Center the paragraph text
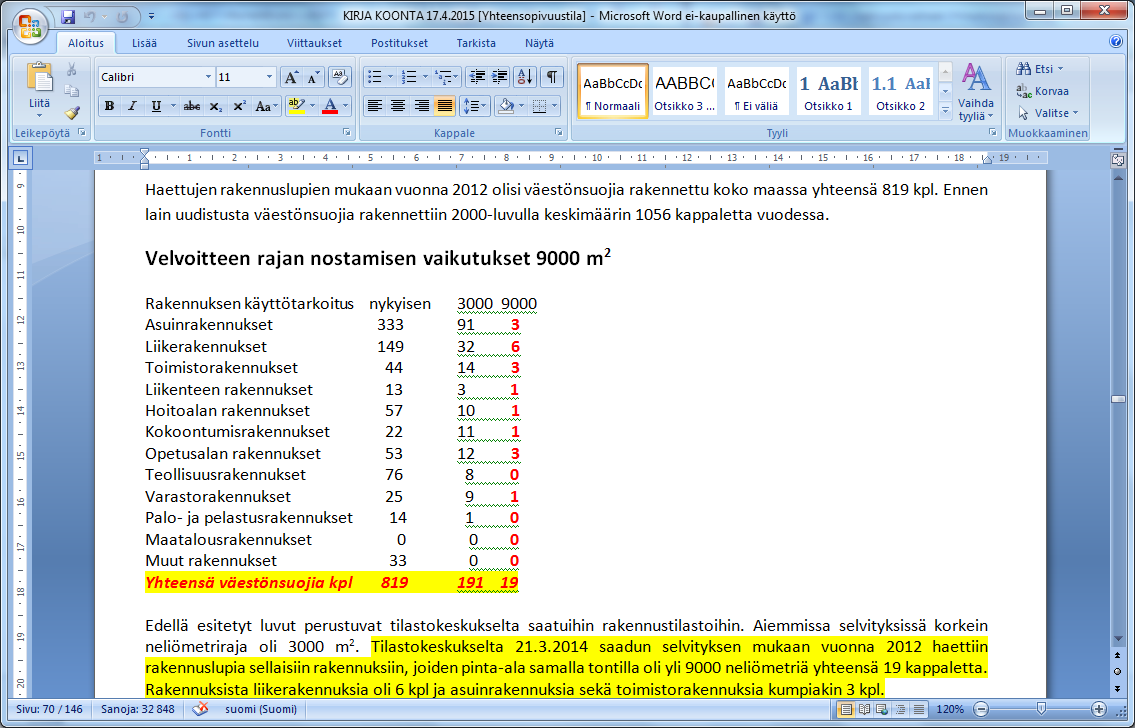 (x=397, y=106)
